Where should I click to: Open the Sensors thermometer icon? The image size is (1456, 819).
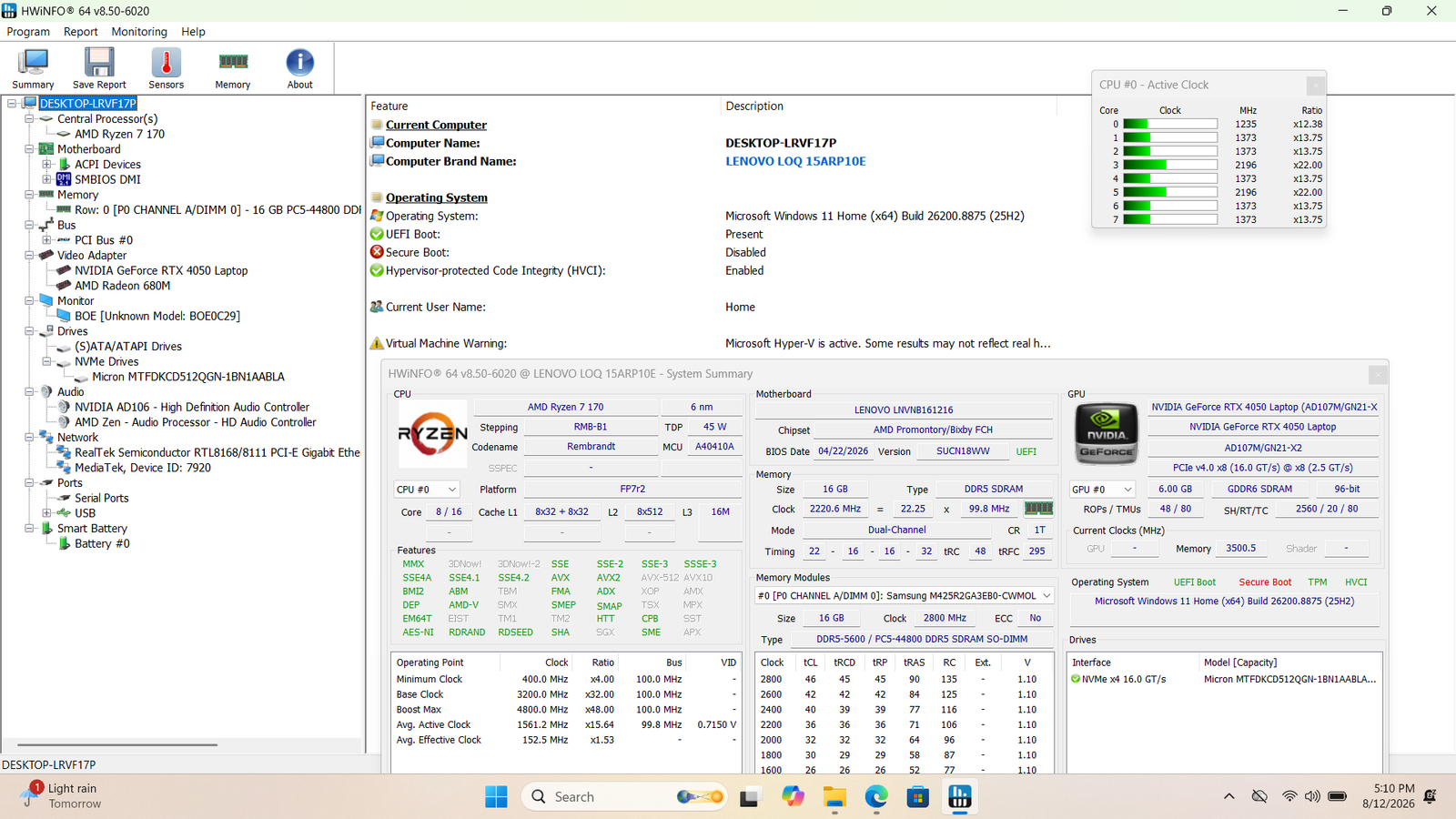tap(166, 68)
